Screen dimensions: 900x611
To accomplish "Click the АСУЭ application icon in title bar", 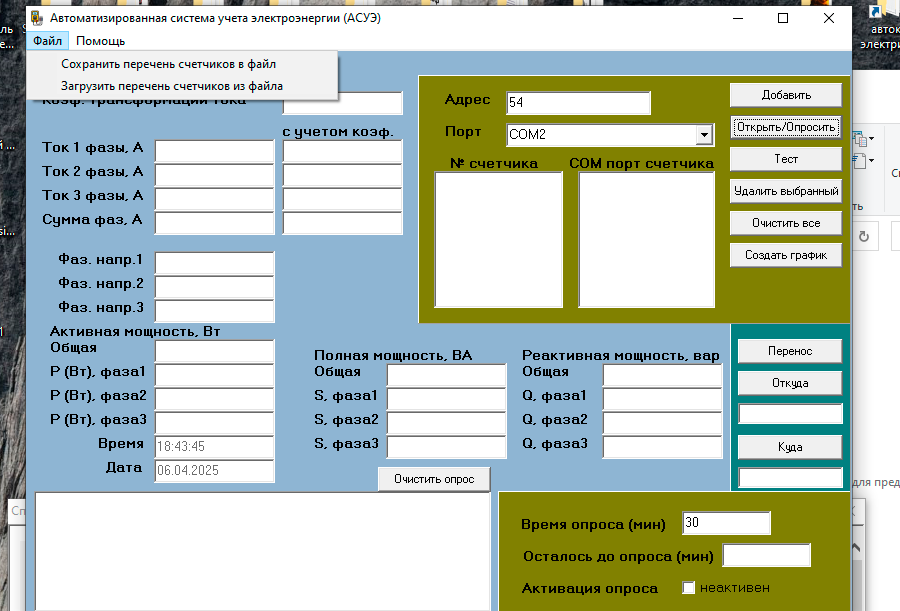I will tap(37, 18).
